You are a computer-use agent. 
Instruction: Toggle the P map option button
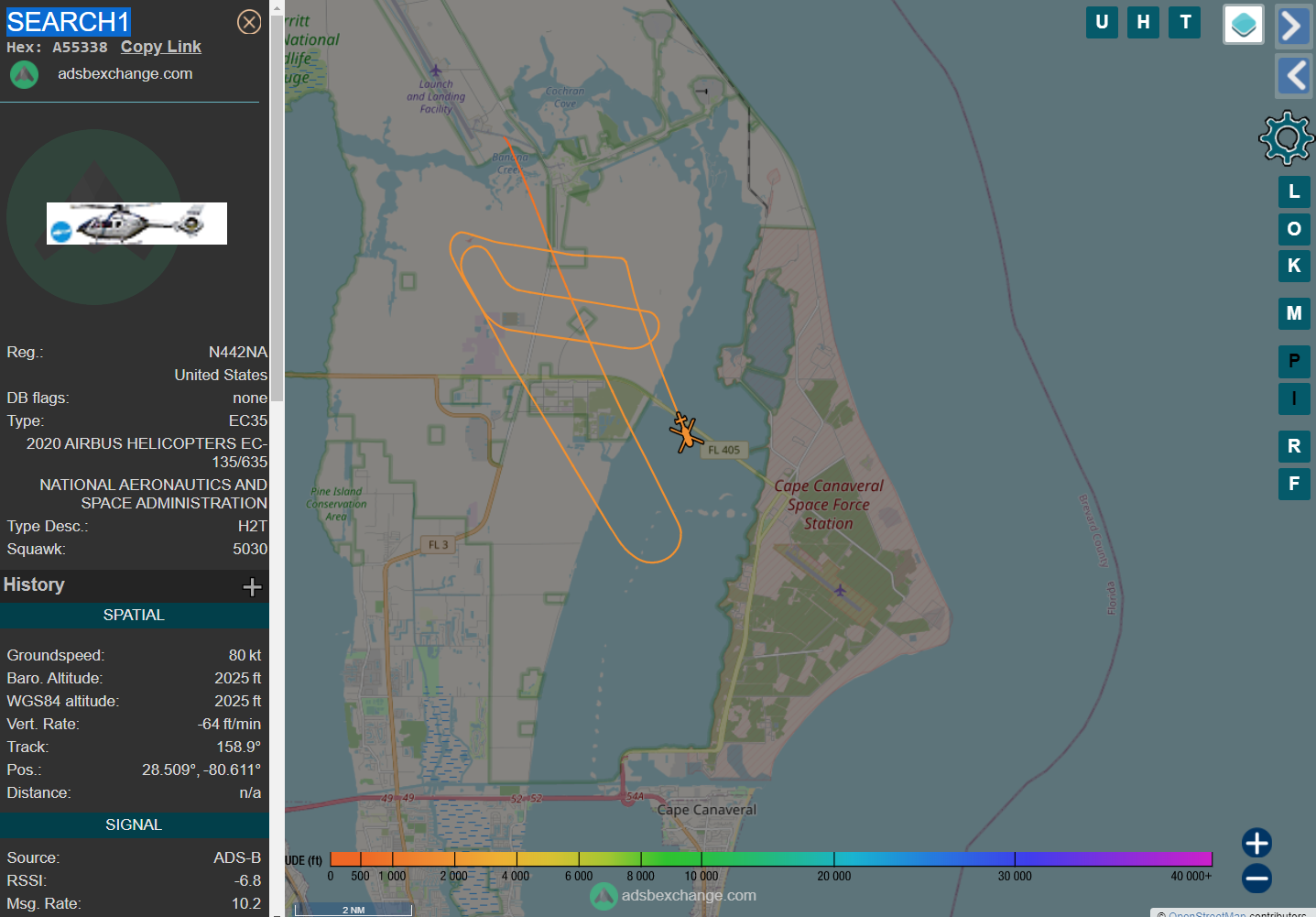(x=1294, y=361)
